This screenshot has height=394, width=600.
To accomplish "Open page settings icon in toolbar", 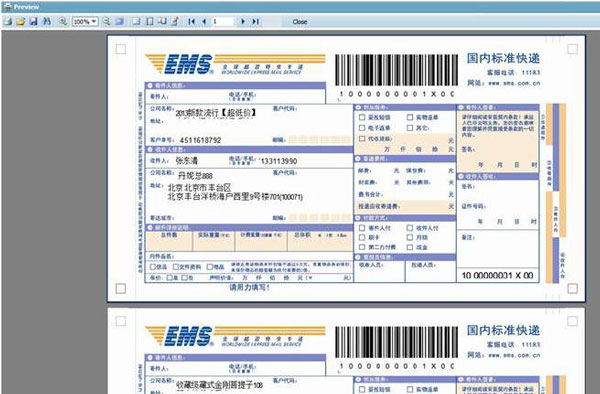I will [162, 21].
